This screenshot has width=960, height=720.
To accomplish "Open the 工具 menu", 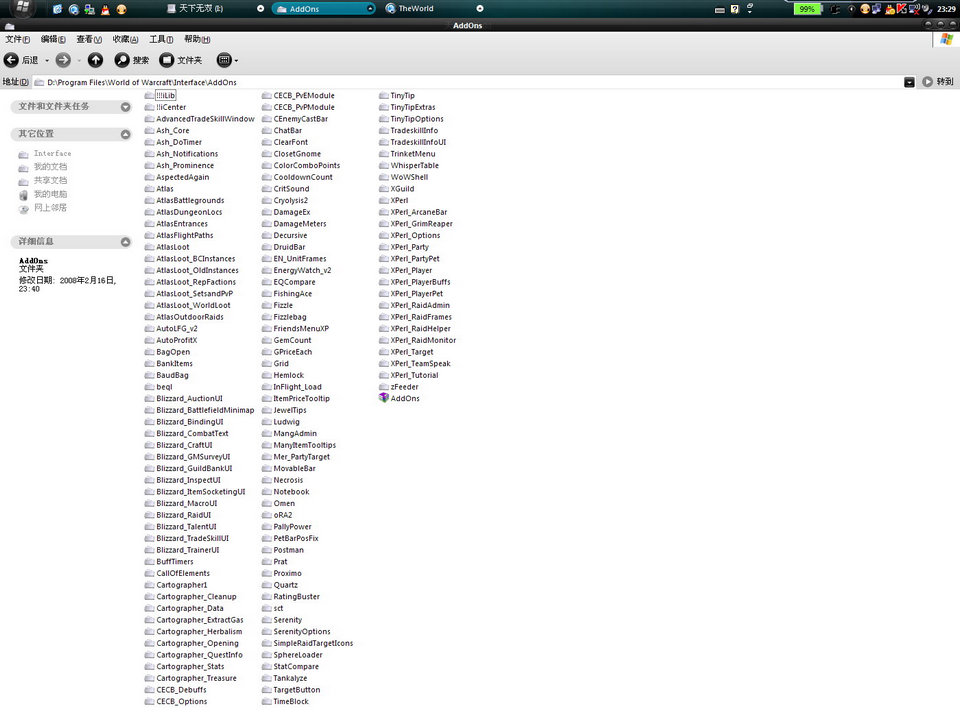I will click(161, 39).
